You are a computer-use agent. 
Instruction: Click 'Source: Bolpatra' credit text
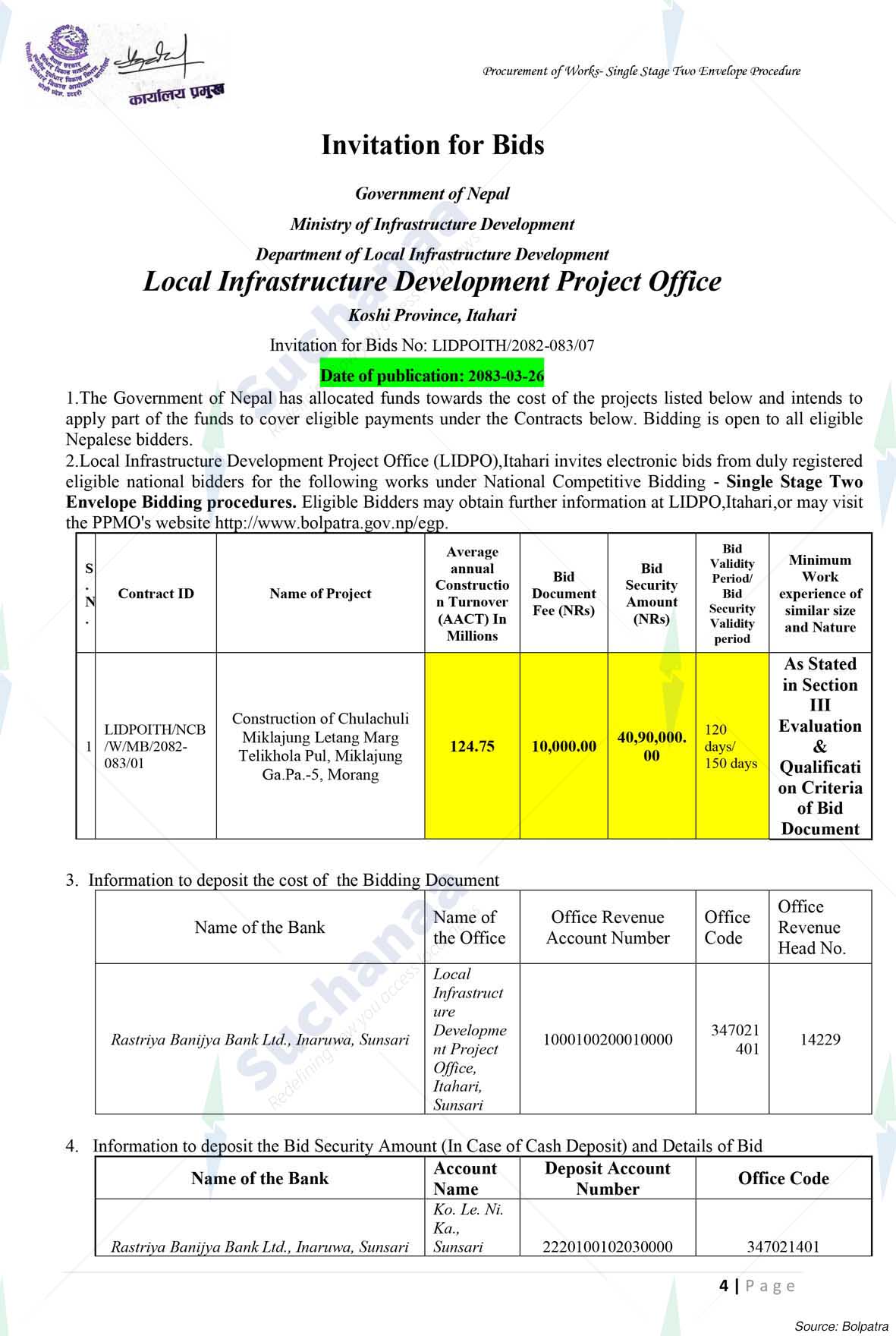pos(841,1326)
